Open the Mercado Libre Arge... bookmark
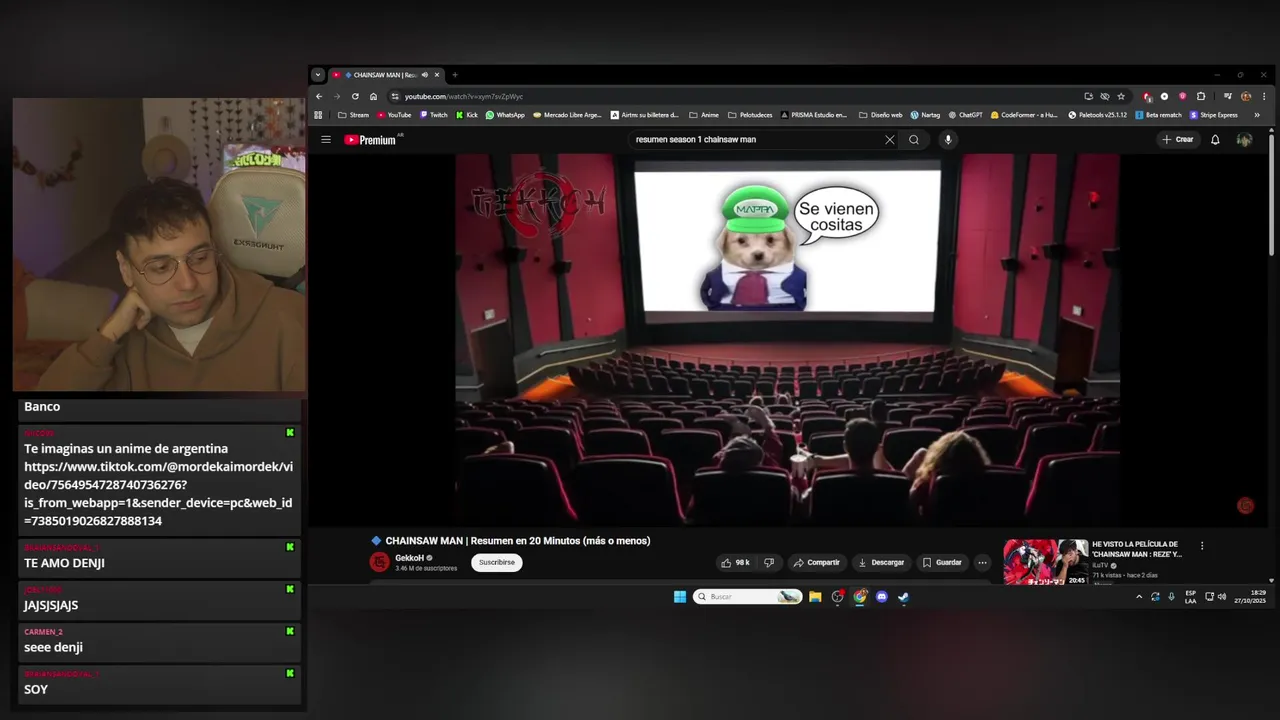This screenshot has width=1280, height=720. pyautogui.click(x=567, y=115)
